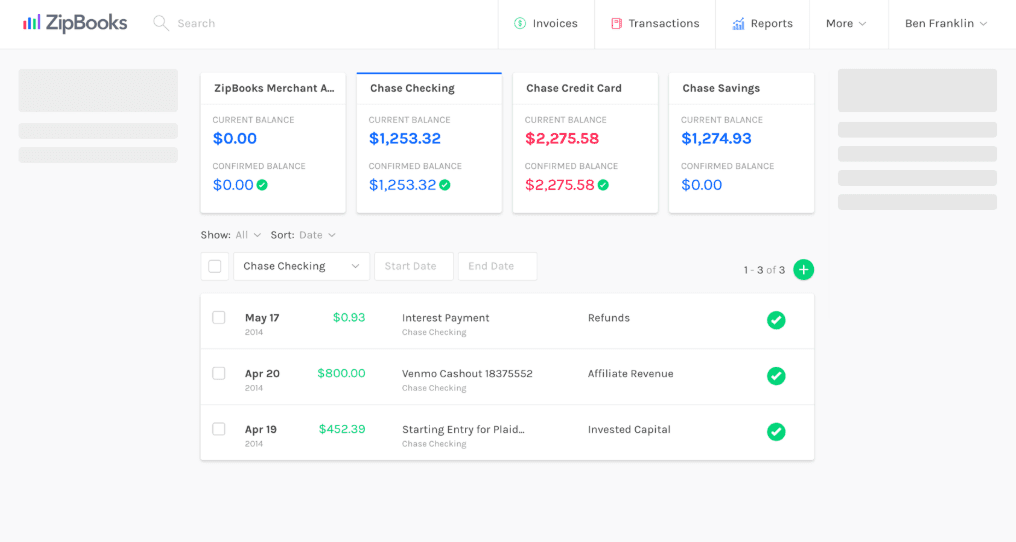Screen dimensions: 1016x542
Task: Check the May 17 Interest Payment row
Action: (219, 318)
